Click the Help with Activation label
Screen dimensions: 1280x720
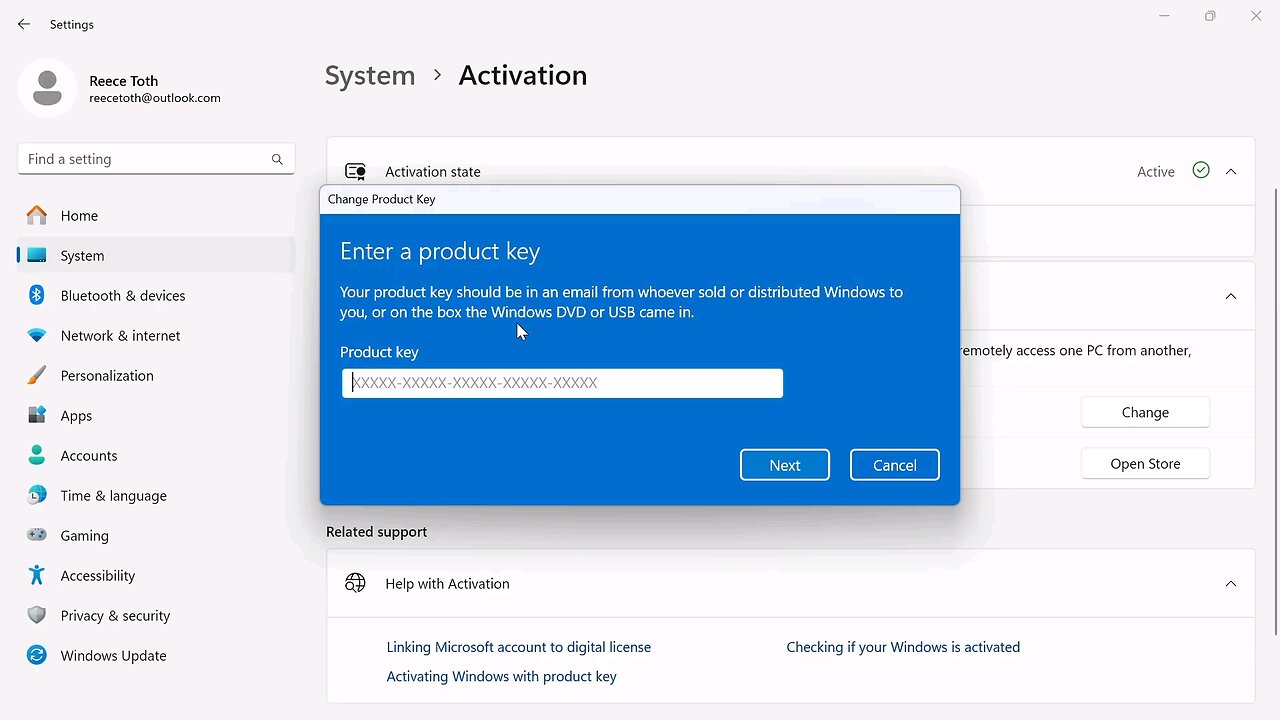(x=447, y=584)
